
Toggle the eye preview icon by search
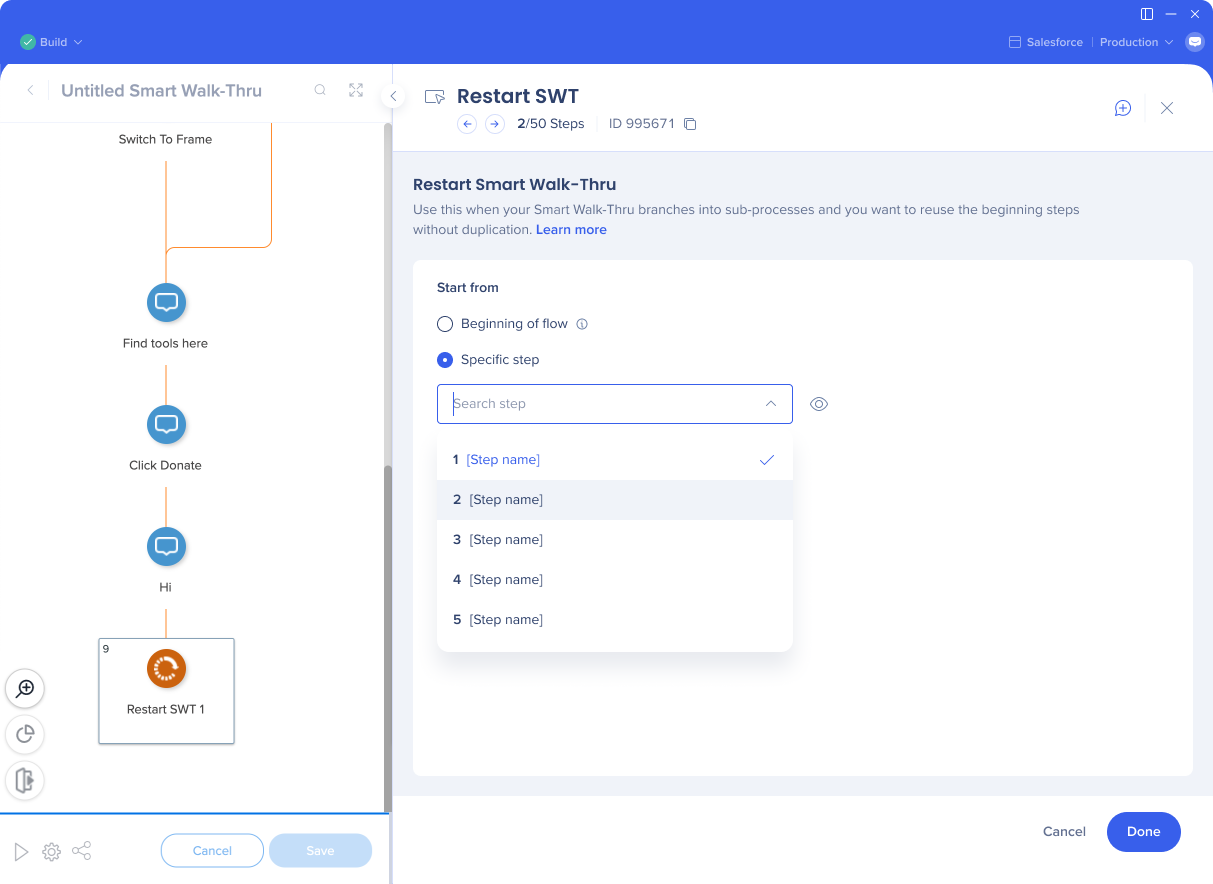[819, 404]
